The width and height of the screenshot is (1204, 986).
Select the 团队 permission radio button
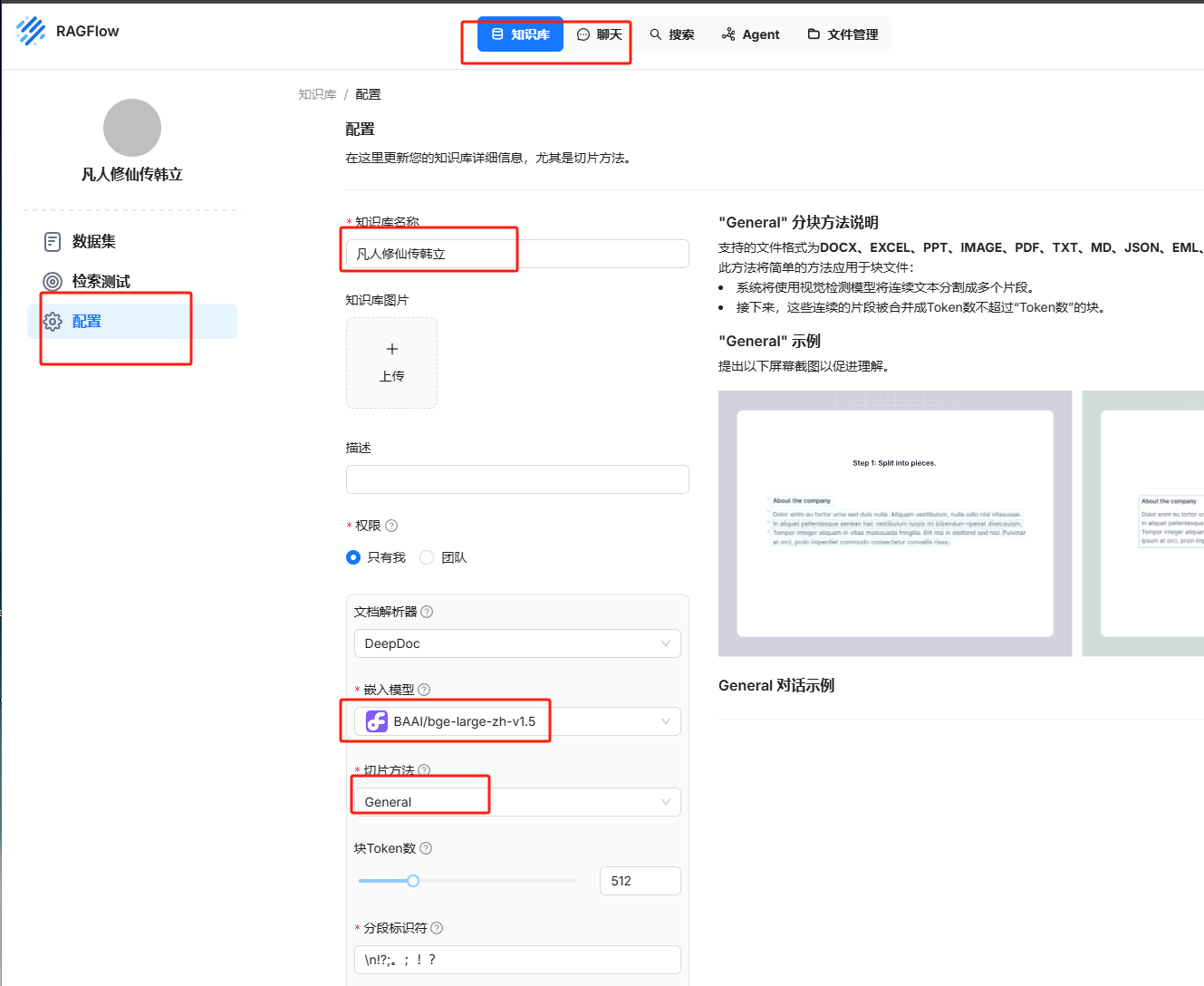(x=427, y=557)
